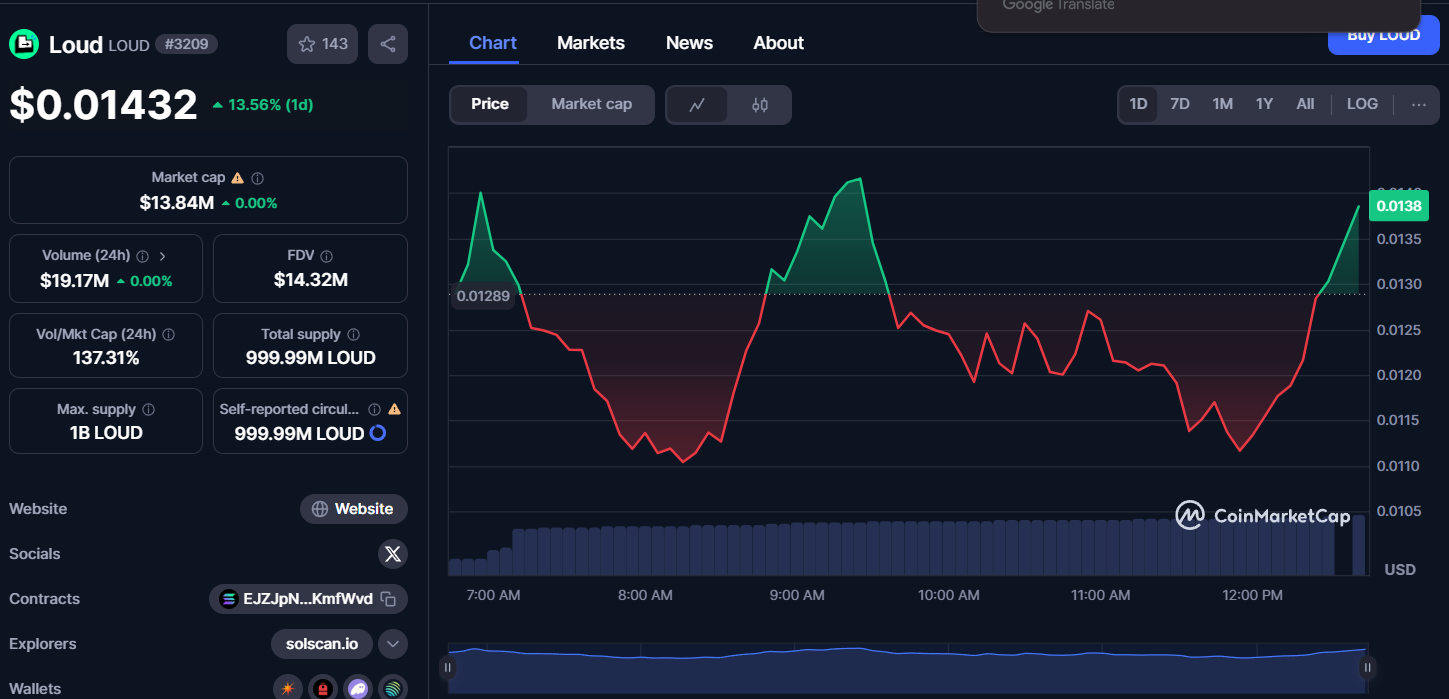Open the orange starburst wallet icon
This screenshot has height=699, width=1449.
(288, 688)
